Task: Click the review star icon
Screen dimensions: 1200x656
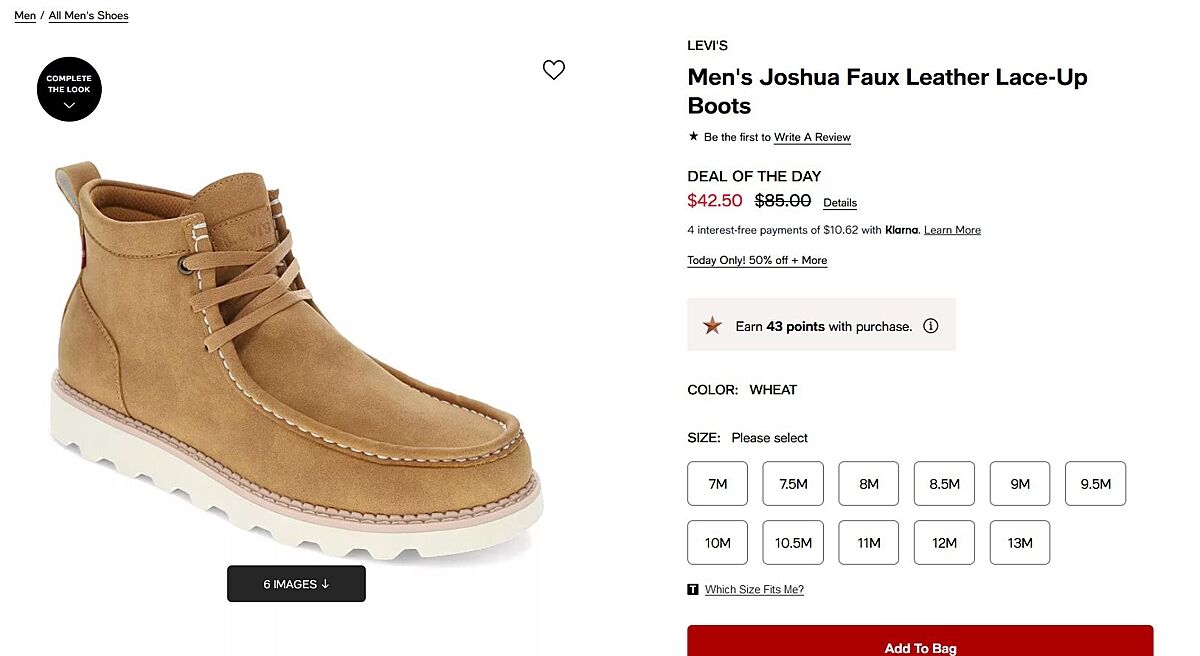Action: (x=693, y=137)
